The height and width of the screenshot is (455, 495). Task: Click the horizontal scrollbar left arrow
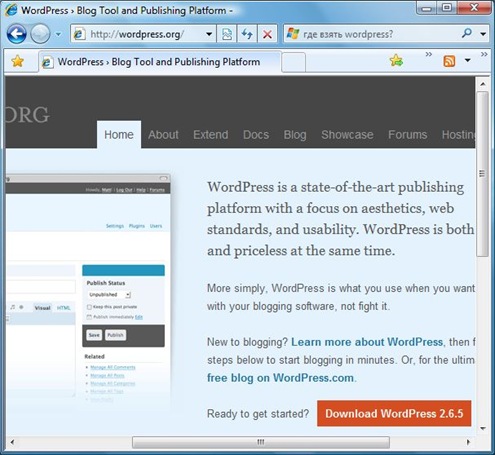[x=12, y=442]
